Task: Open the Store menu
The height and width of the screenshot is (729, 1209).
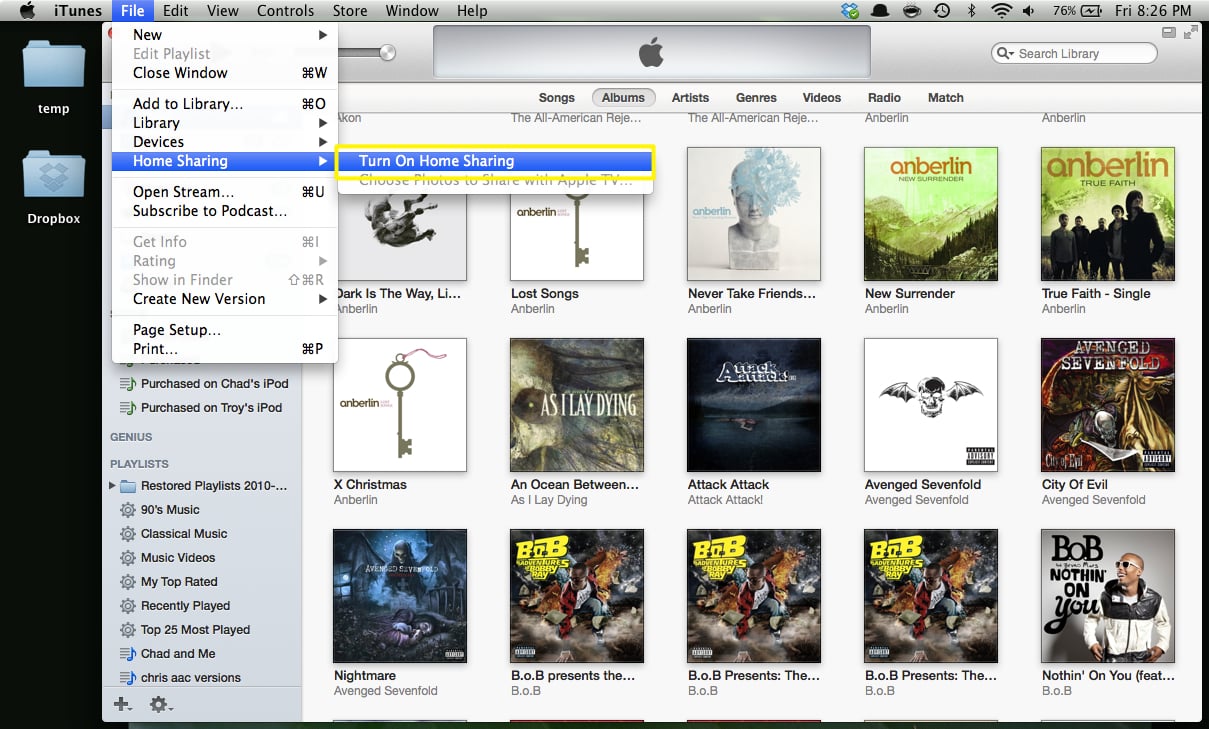Action: (350, 11)
